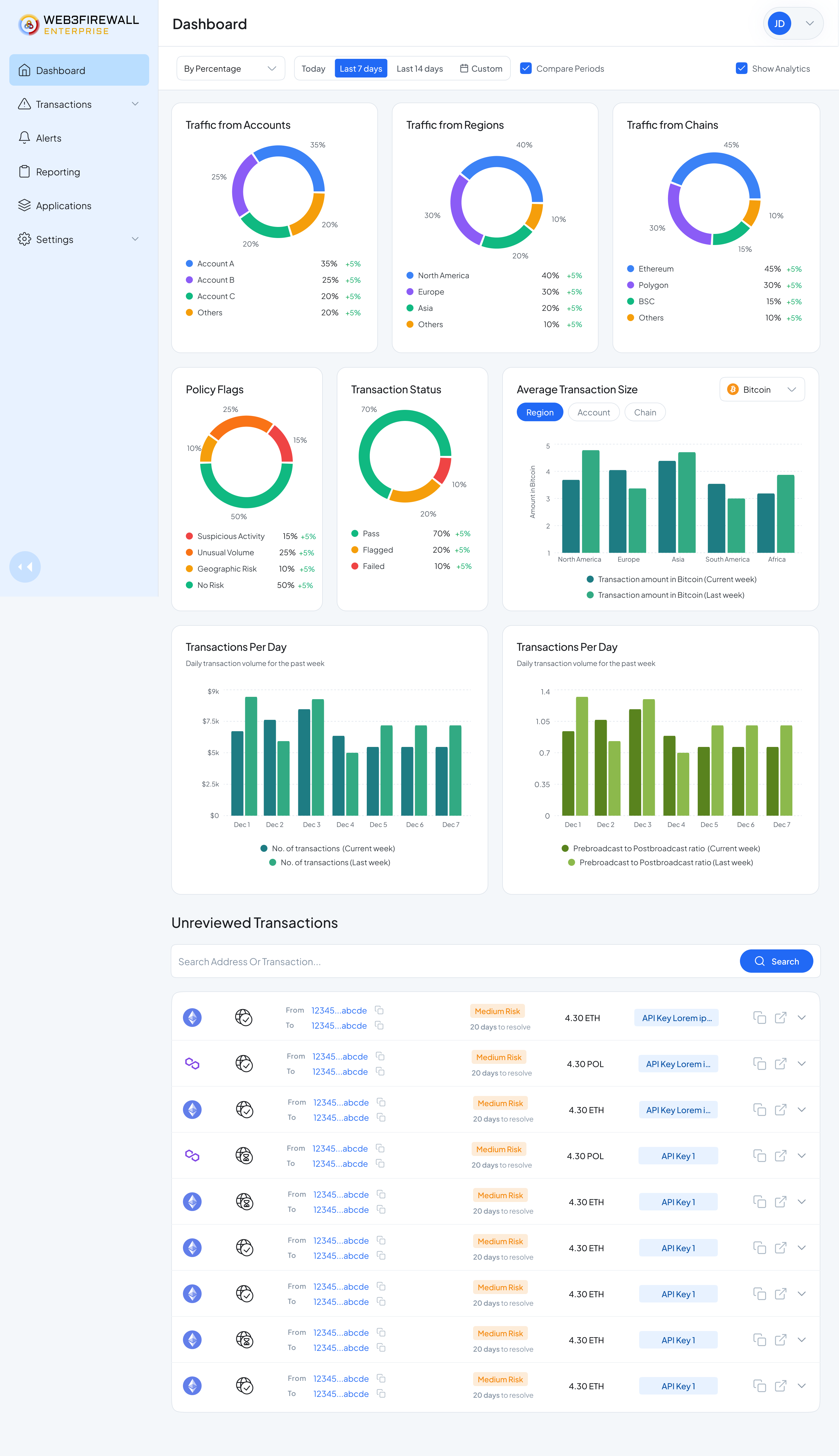839x1456 pixels.
Task: Click the JD user avatar
Action: coord(779,24)
